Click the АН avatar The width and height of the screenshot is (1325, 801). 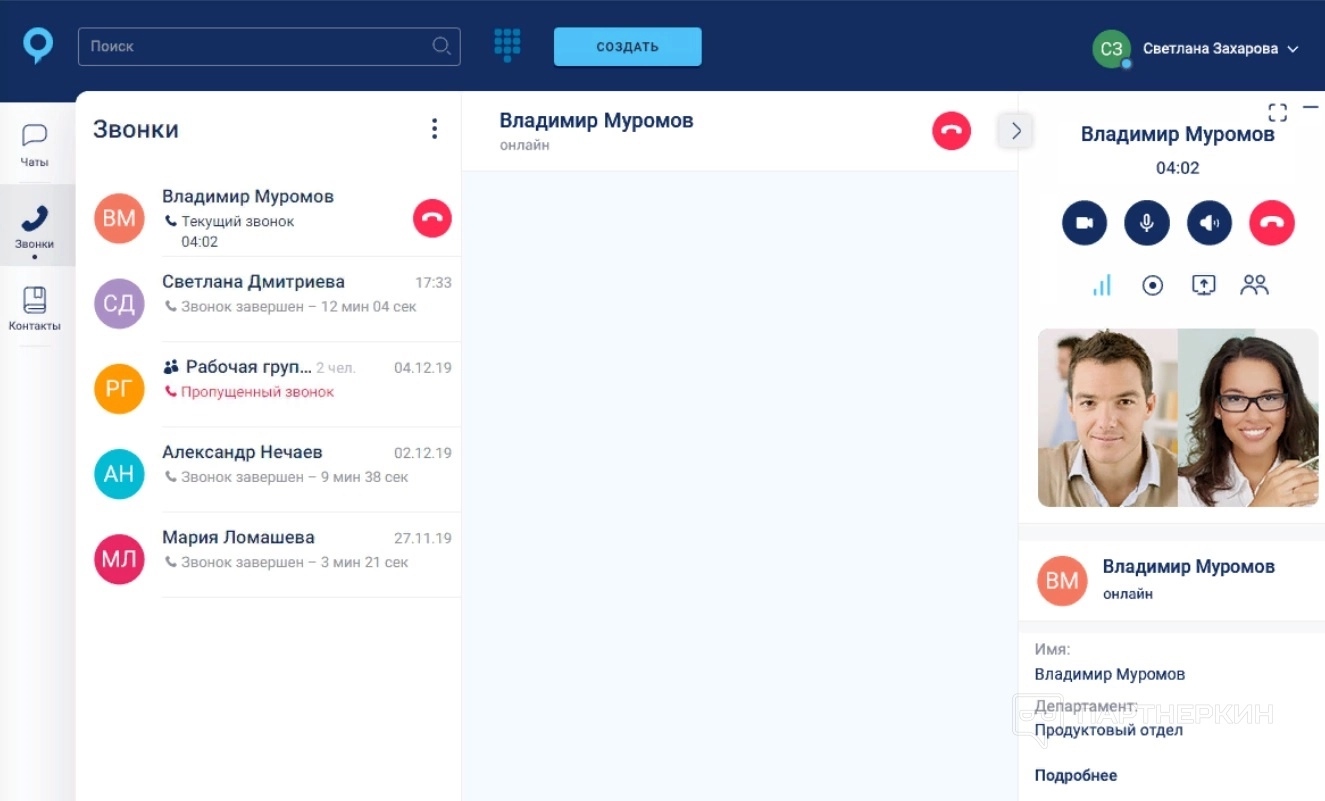point(119,474)
